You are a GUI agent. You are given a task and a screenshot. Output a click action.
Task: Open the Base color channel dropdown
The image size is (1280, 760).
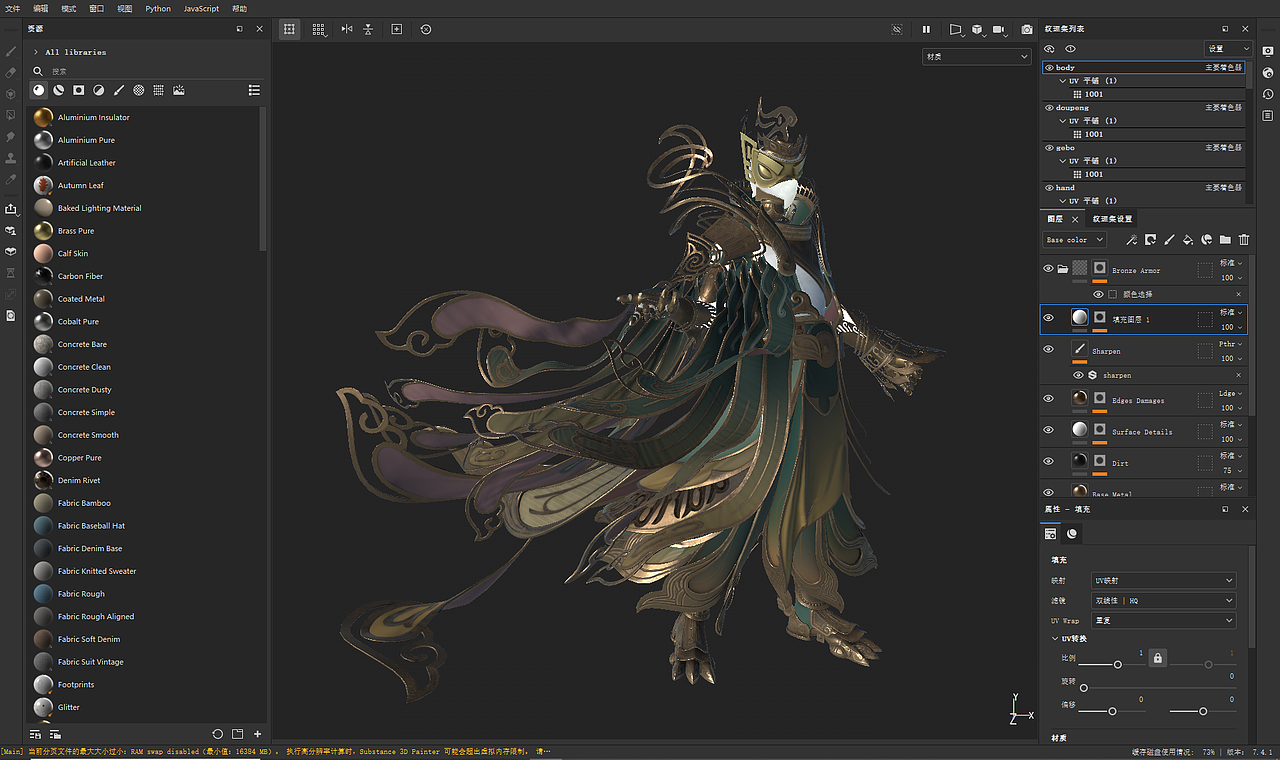(x=1074, y=240)
